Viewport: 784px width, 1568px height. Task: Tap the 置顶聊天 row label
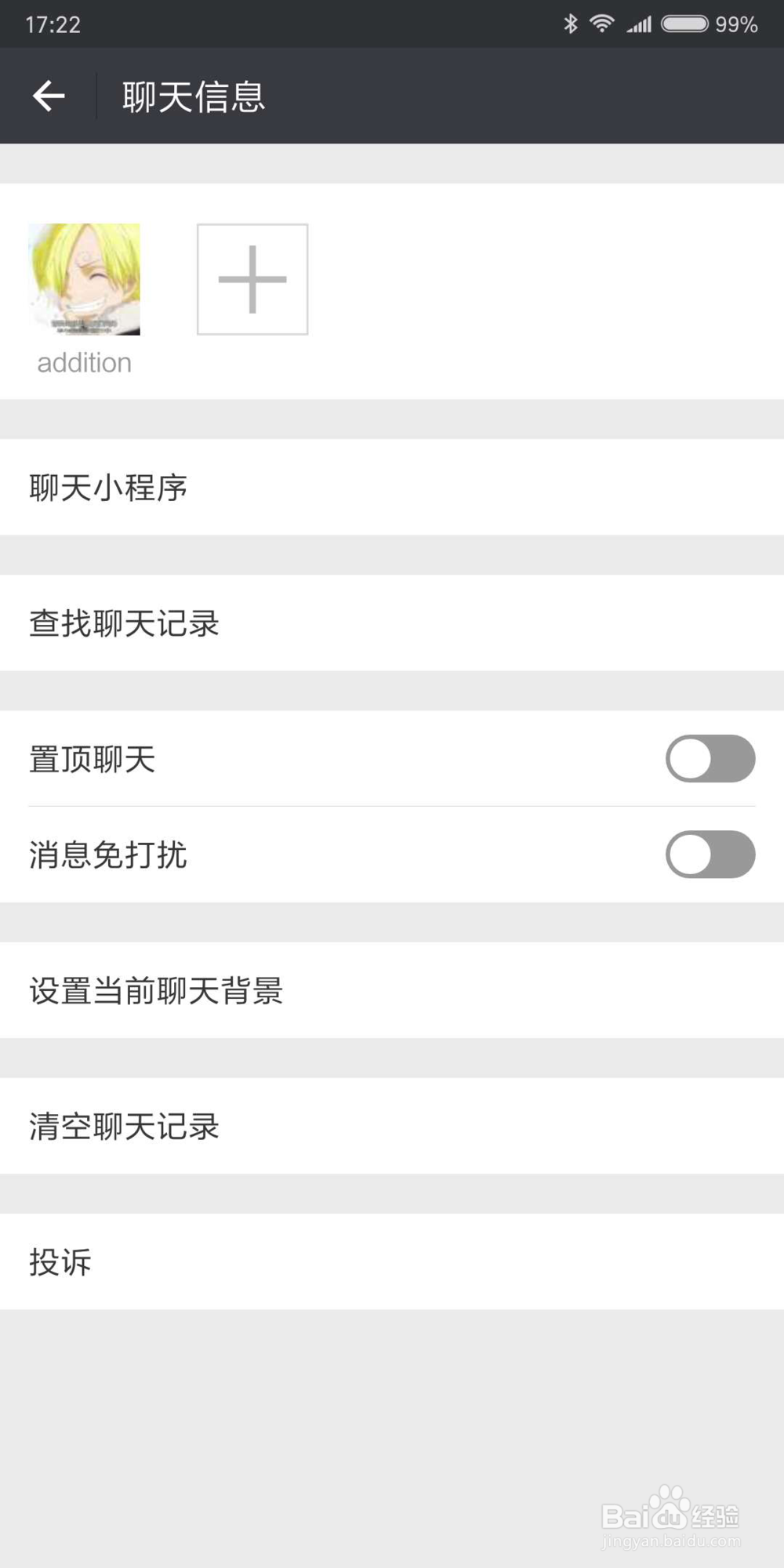pyautogui.click(x=93, y=759)
